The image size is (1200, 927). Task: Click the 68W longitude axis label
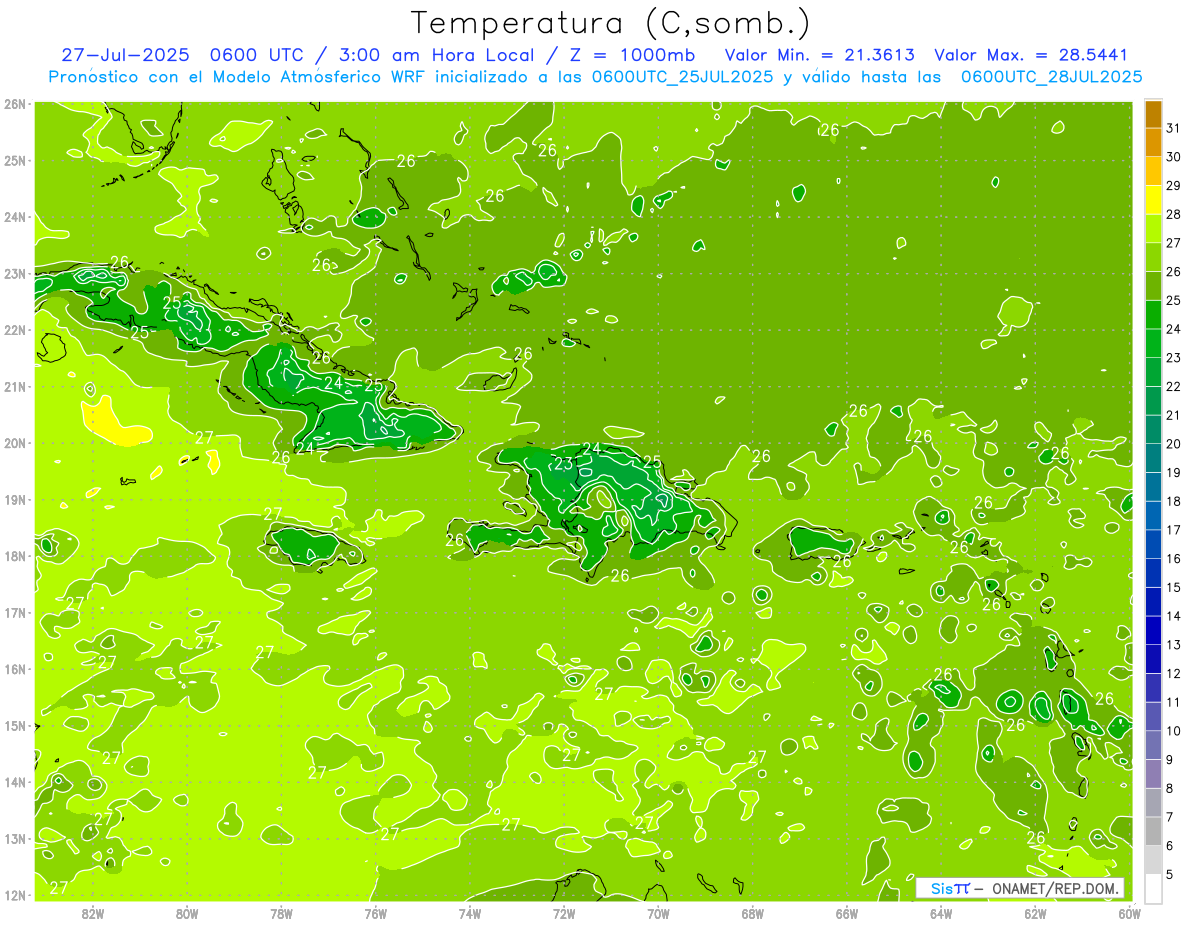point(753,913)
